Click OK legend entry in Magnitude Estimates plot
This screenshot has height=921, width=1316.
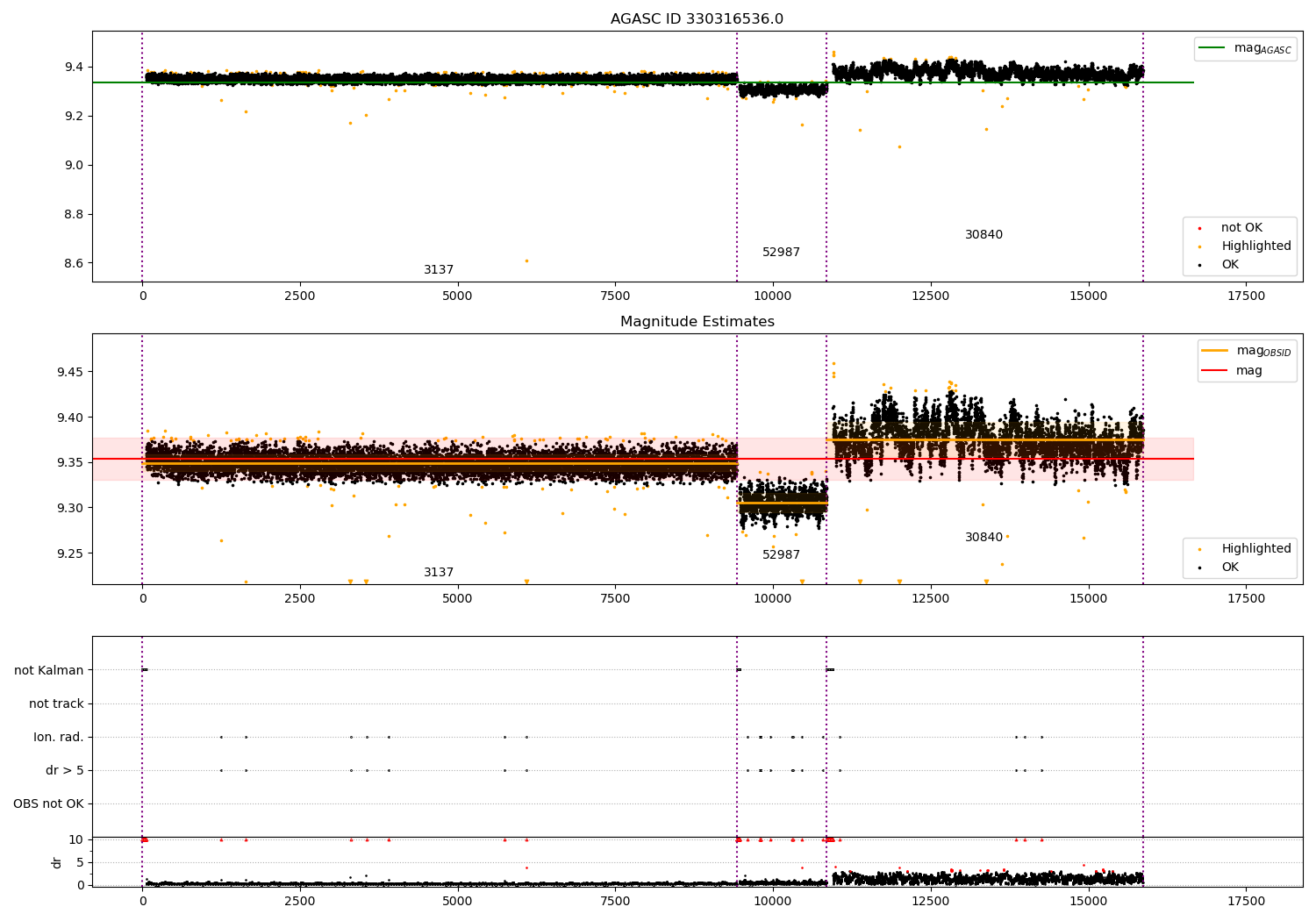(x=1230, y=568)
